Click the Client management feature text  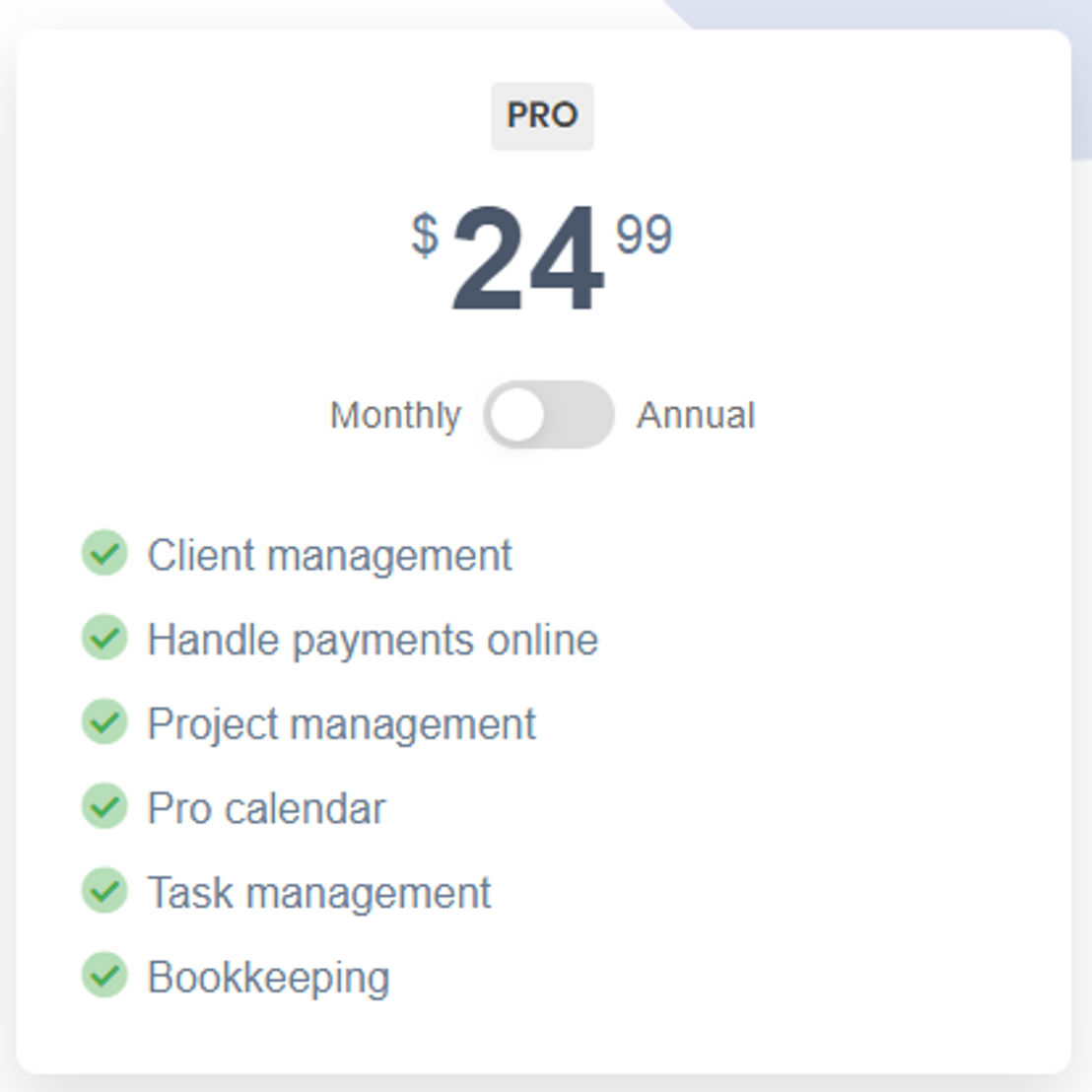point(330,556)
